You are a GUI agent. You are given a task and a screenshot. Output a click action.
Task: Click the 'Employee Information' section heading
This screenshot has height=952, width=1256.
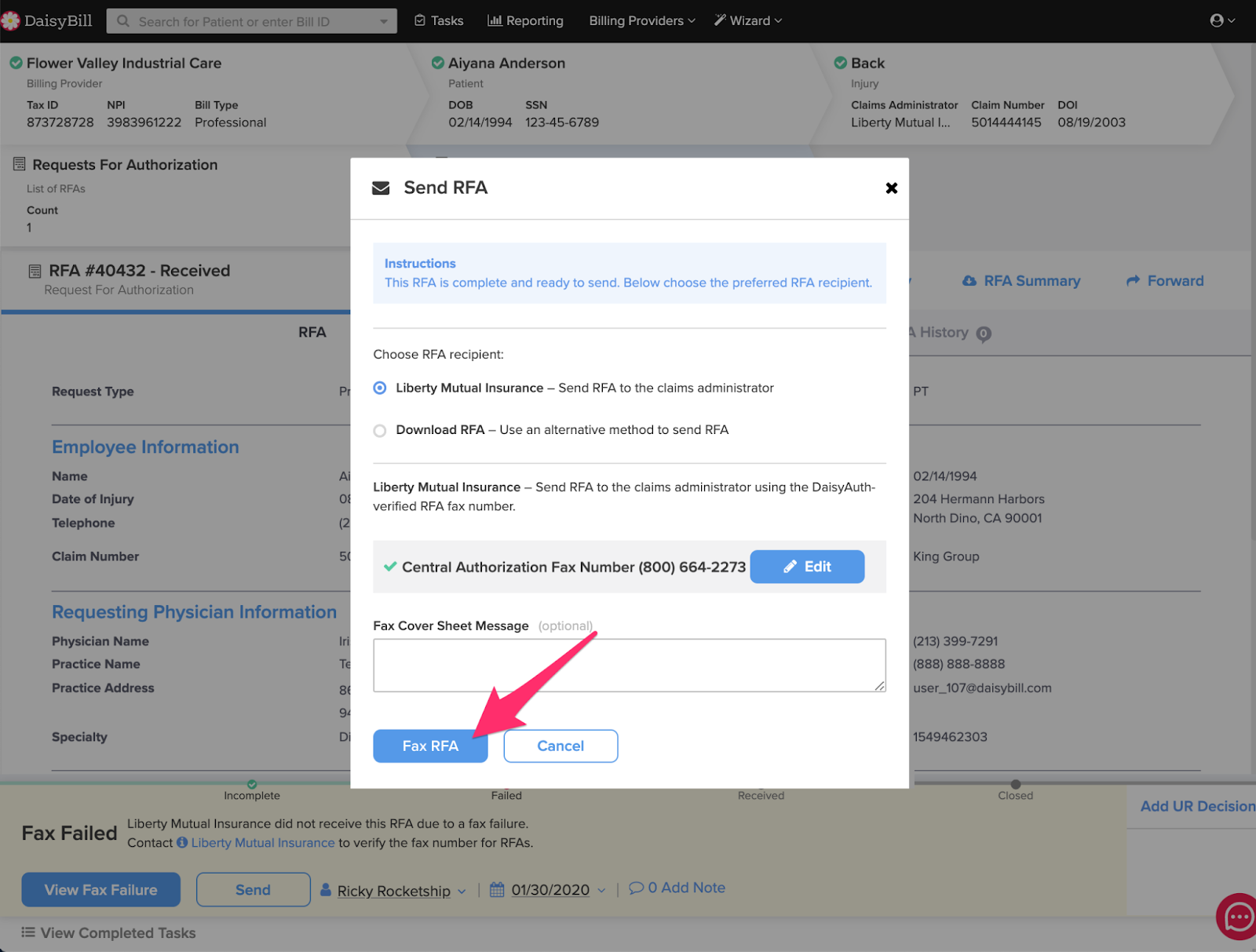tap(145, 447)
